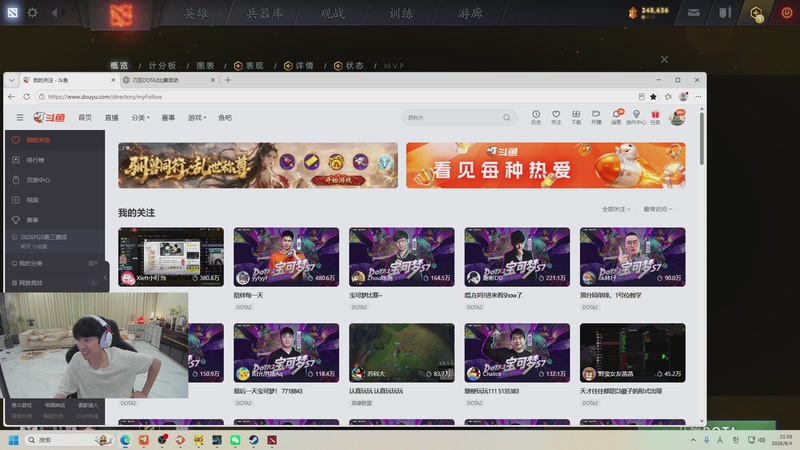The image size is (800, 450).
Task: Go to Douyu 首页 home link
Action: (85, 118)
